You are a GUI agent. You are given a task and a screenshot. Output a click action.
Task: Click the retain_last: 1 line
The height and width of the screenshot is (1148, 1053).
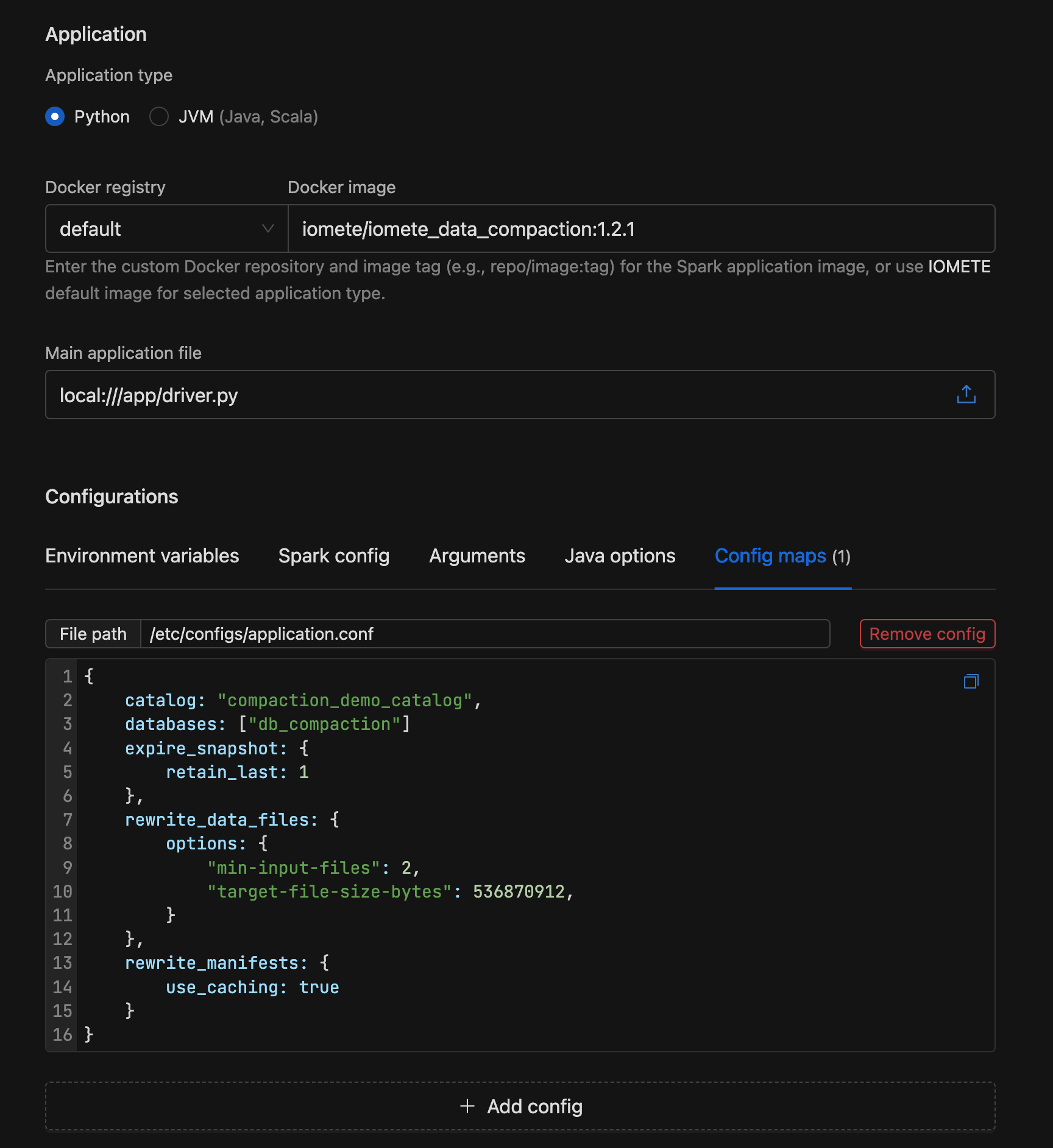pyautogui.click(x=237, y=772)
